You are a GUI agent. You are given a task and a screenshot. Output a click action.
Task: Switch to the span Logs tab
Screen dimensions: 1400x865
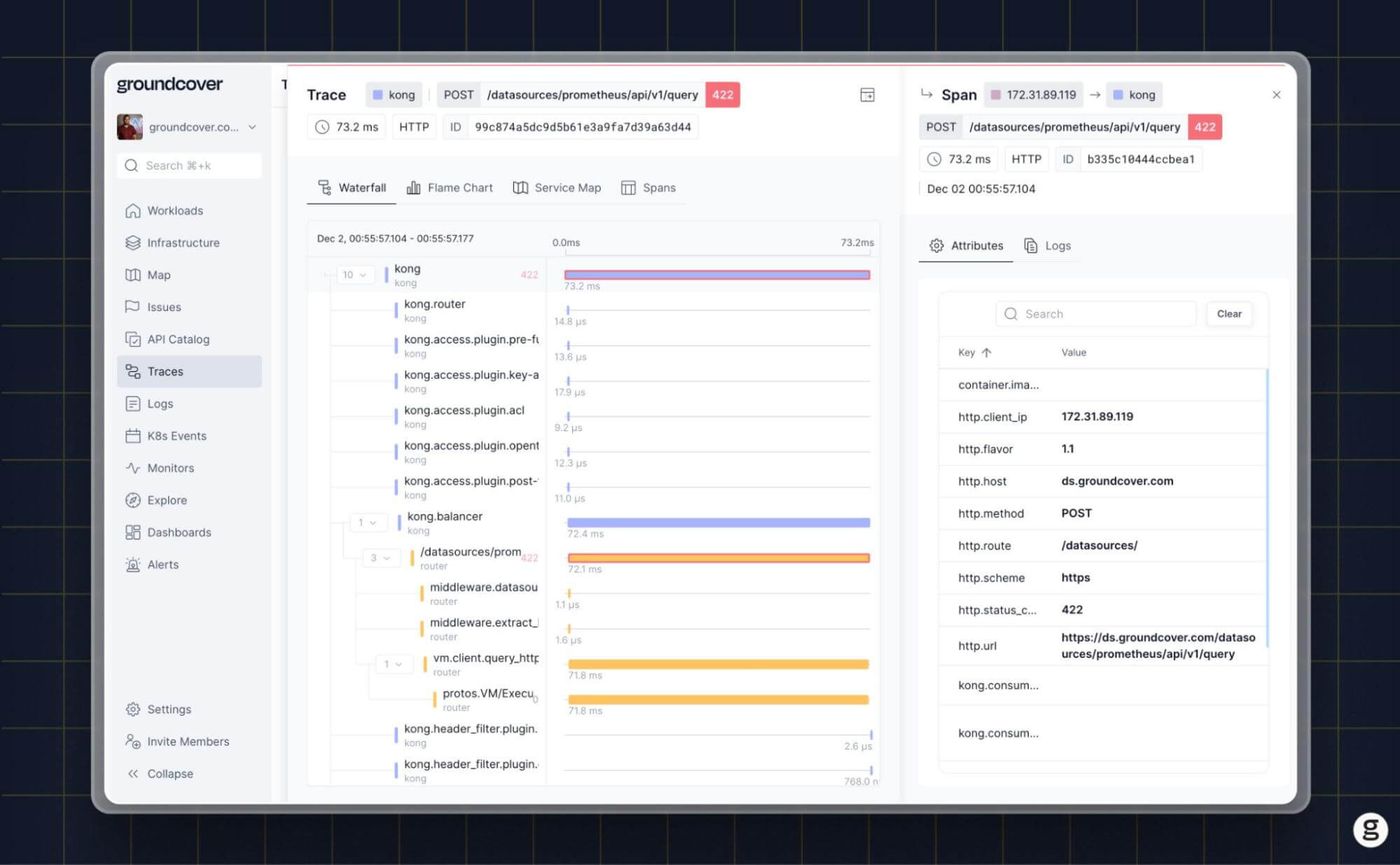(x=1047, y=246)
